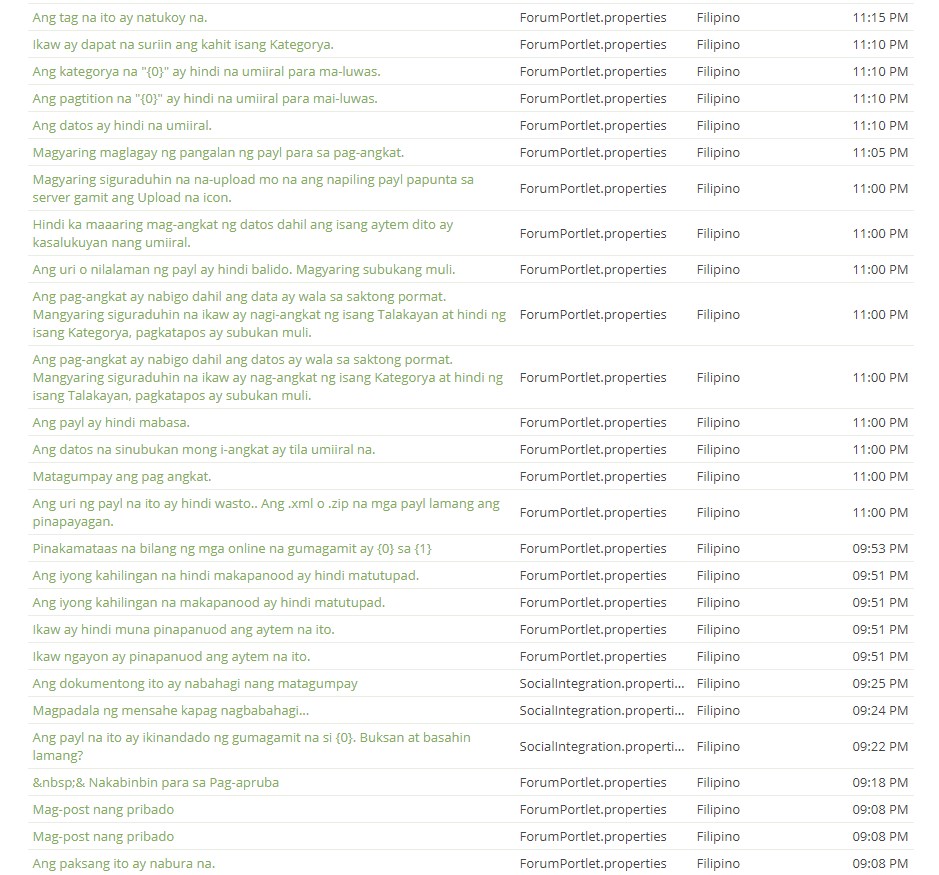Image resolution: width=939 pixels, height=875 pixels.
Task: Click the 09:25 PM timestamp
Action: point(880,683)
